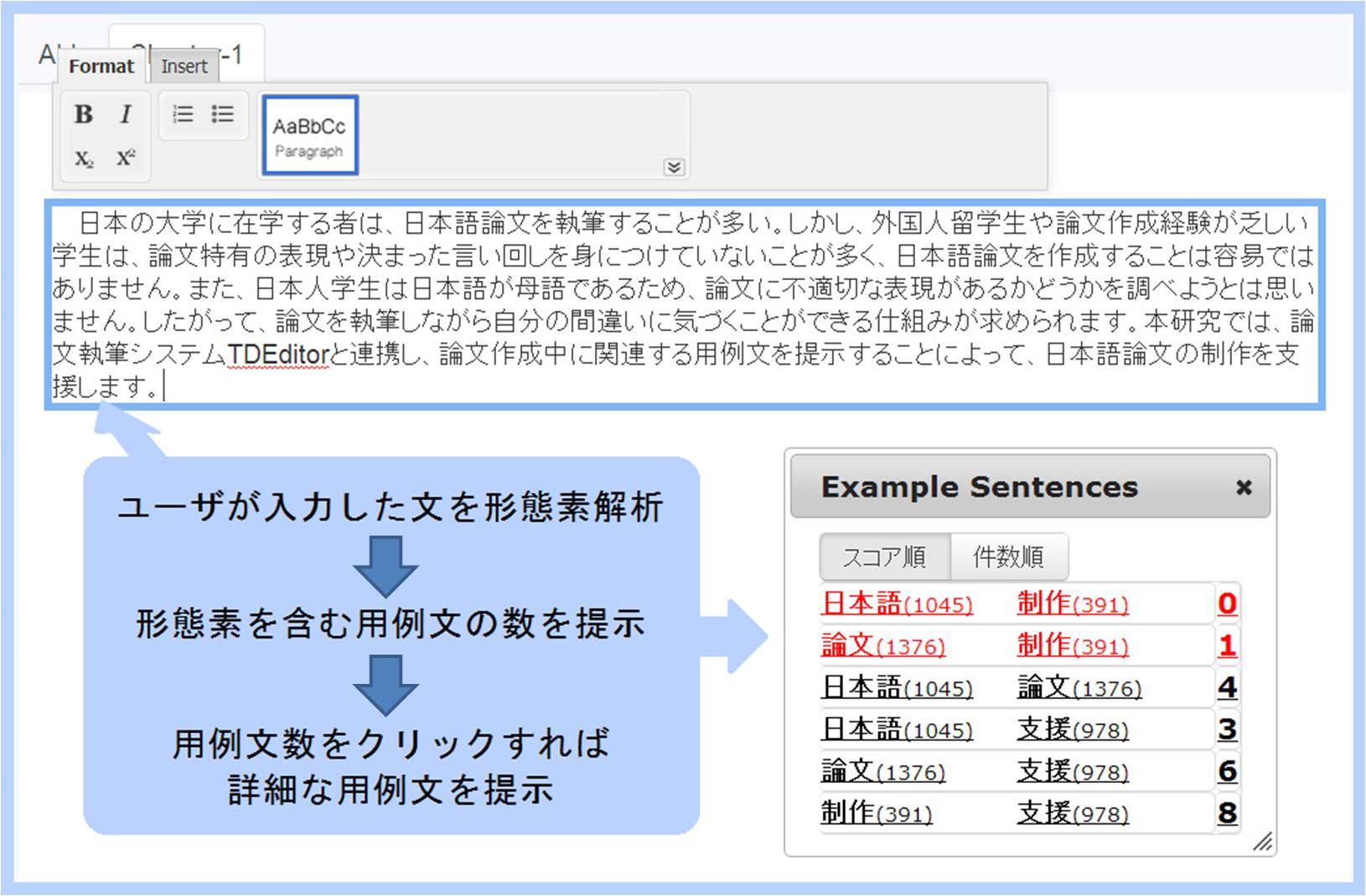Sort examples by スコア順
The image size is (1366, 896).
(x=885, y=557)
